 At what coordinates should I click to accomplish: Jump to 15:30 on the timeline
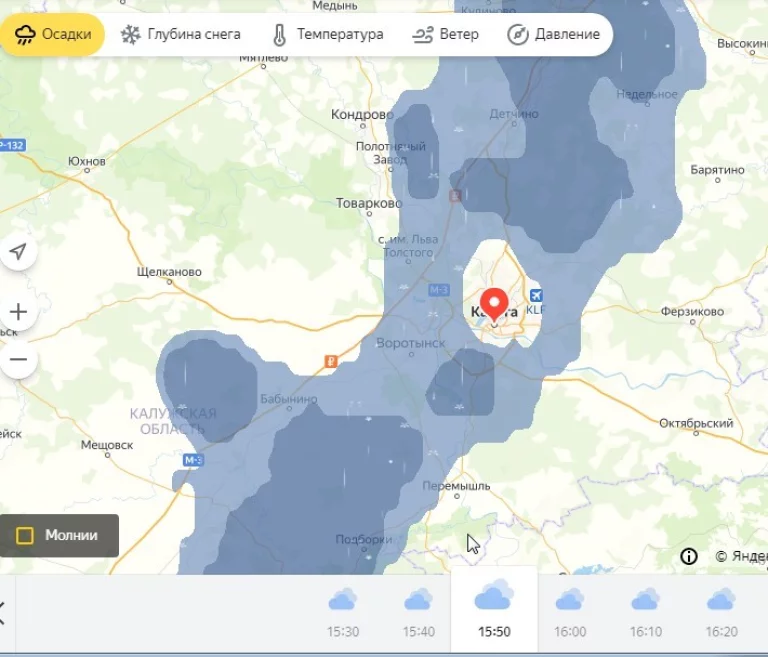point(343,612)
